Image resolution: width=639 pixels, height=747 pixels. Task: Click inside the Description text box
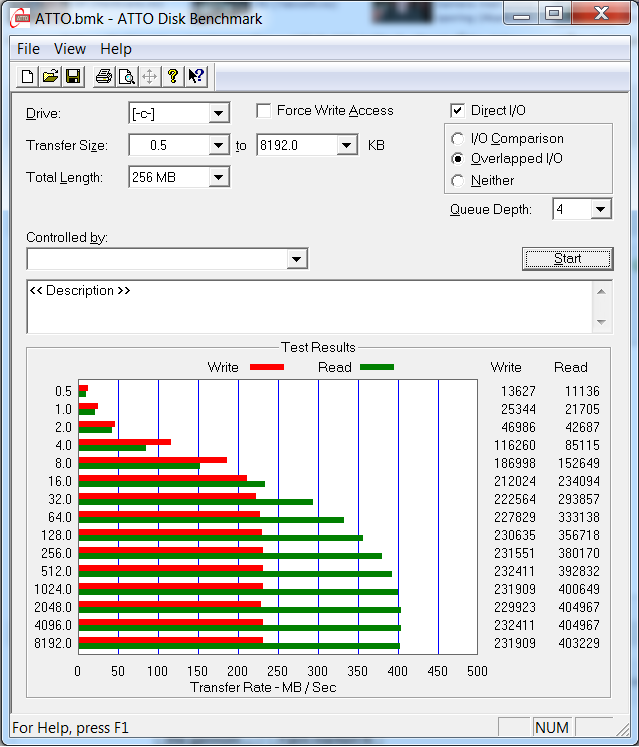[310, 307]
